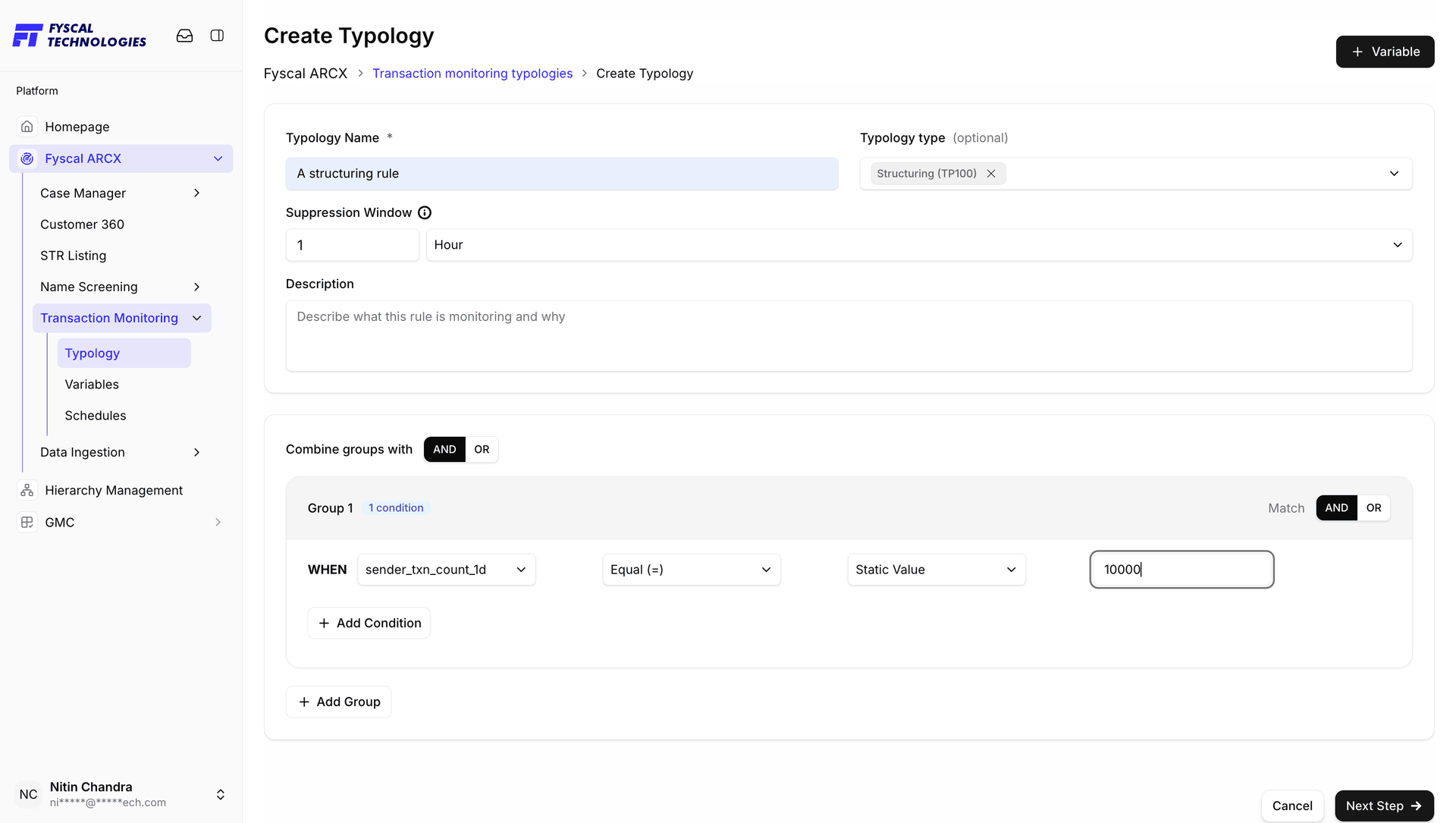Click the NC user avatar
Screen dimensions: 1456x823
pos(28,794)
